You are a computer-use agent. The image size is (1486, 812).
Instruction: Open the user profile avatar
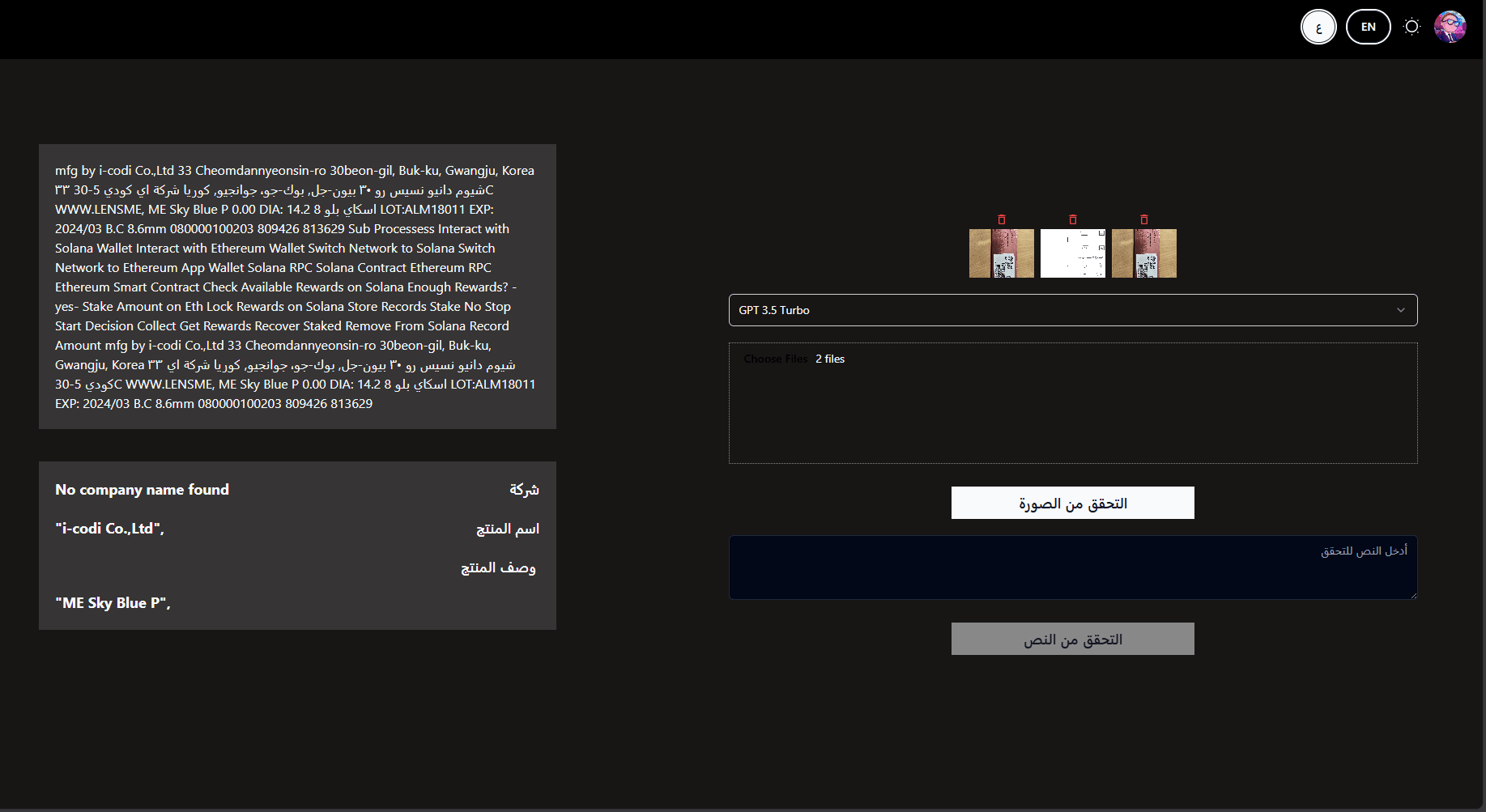[x=1450, y=27]
